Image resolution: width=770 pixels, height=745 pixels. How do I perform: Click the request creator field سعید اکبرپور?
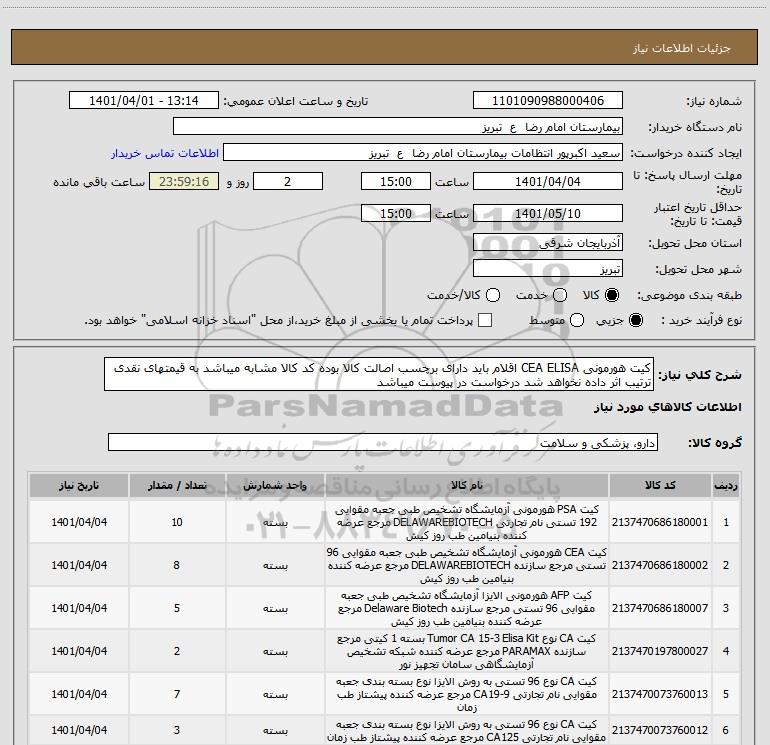pyautogui.click(x=423, y=153)
